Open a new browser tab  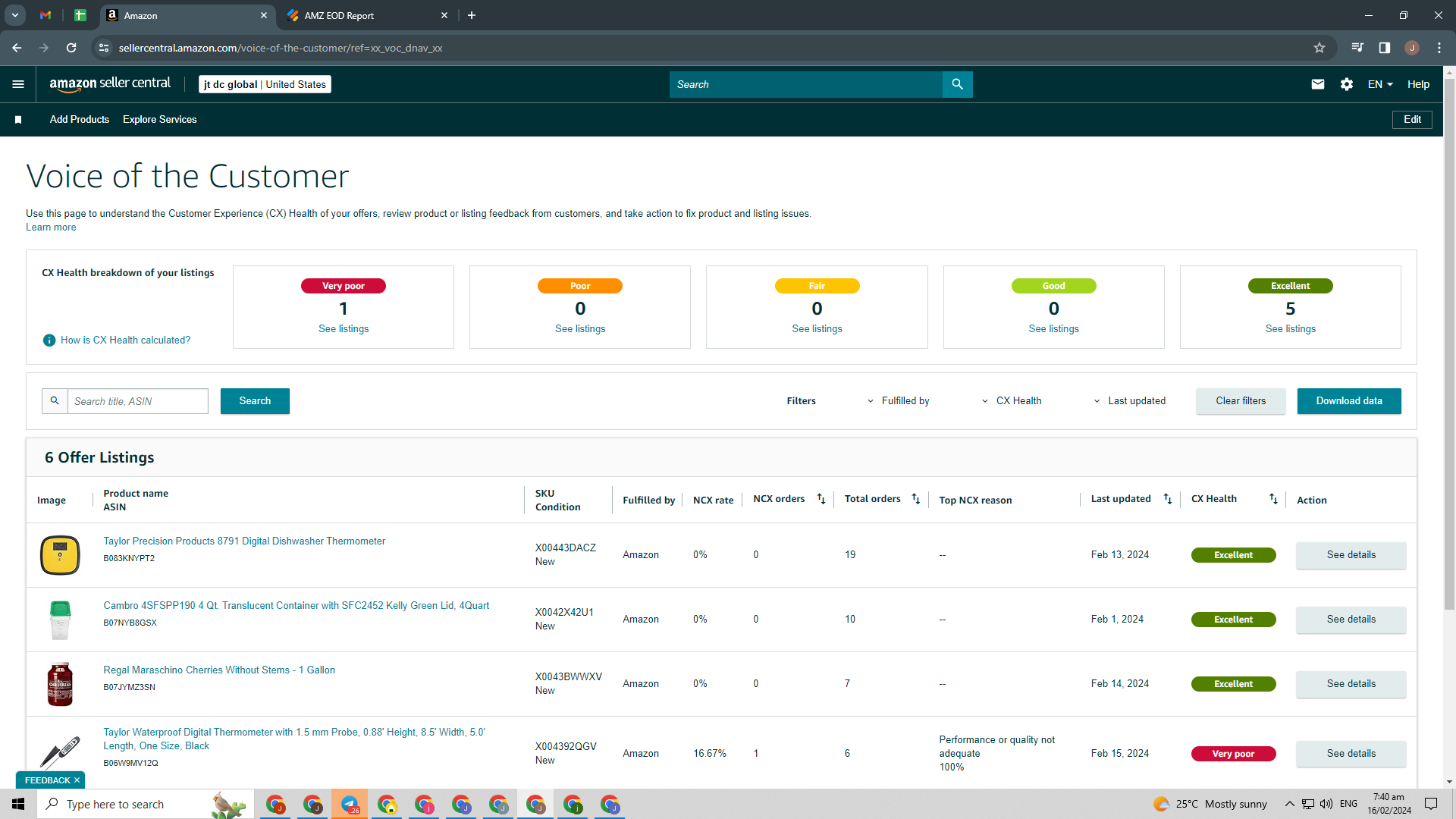(x=472, y=15)
